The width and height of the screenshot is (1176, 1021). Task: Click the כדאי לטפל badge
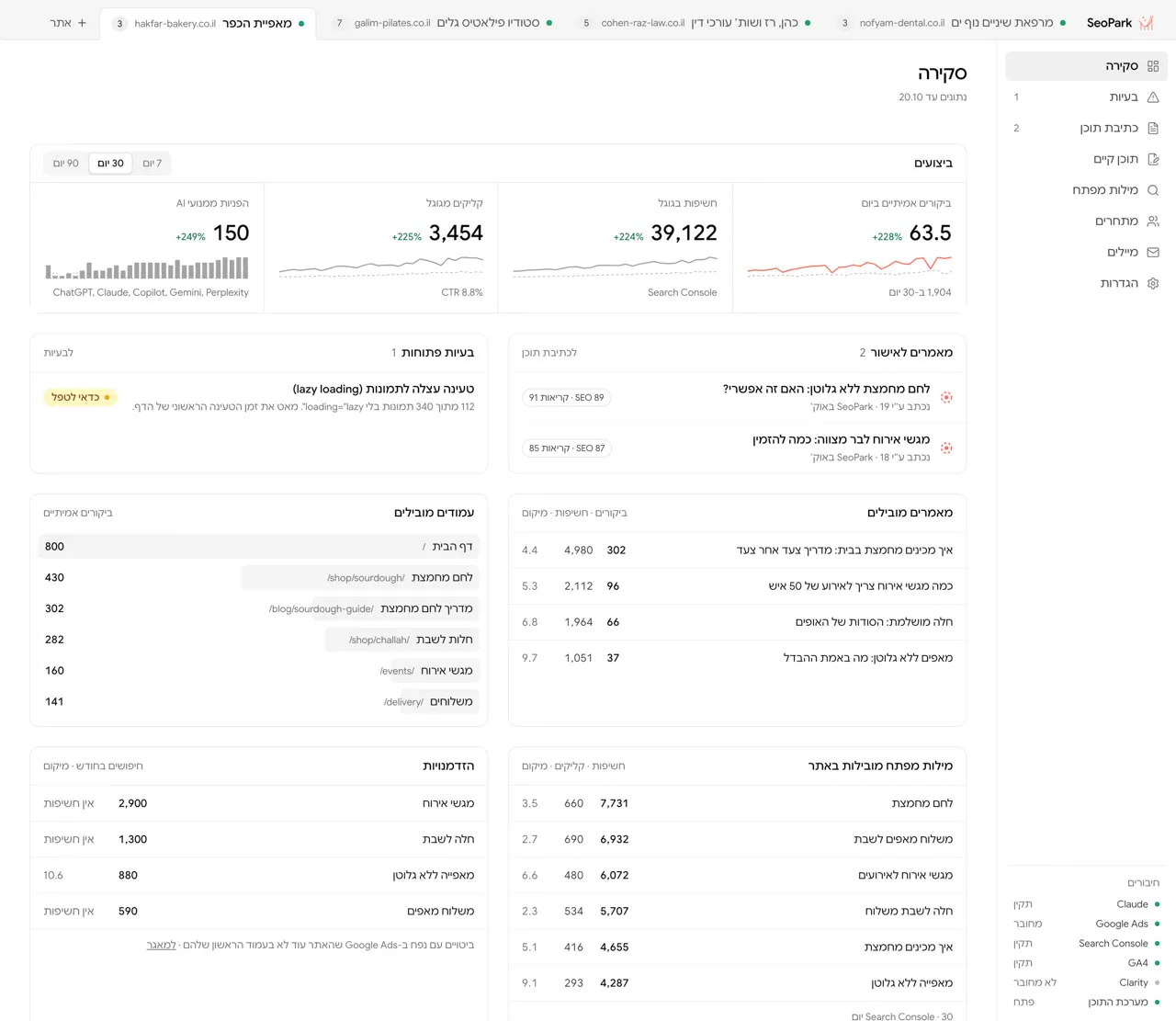click(80, 397)
